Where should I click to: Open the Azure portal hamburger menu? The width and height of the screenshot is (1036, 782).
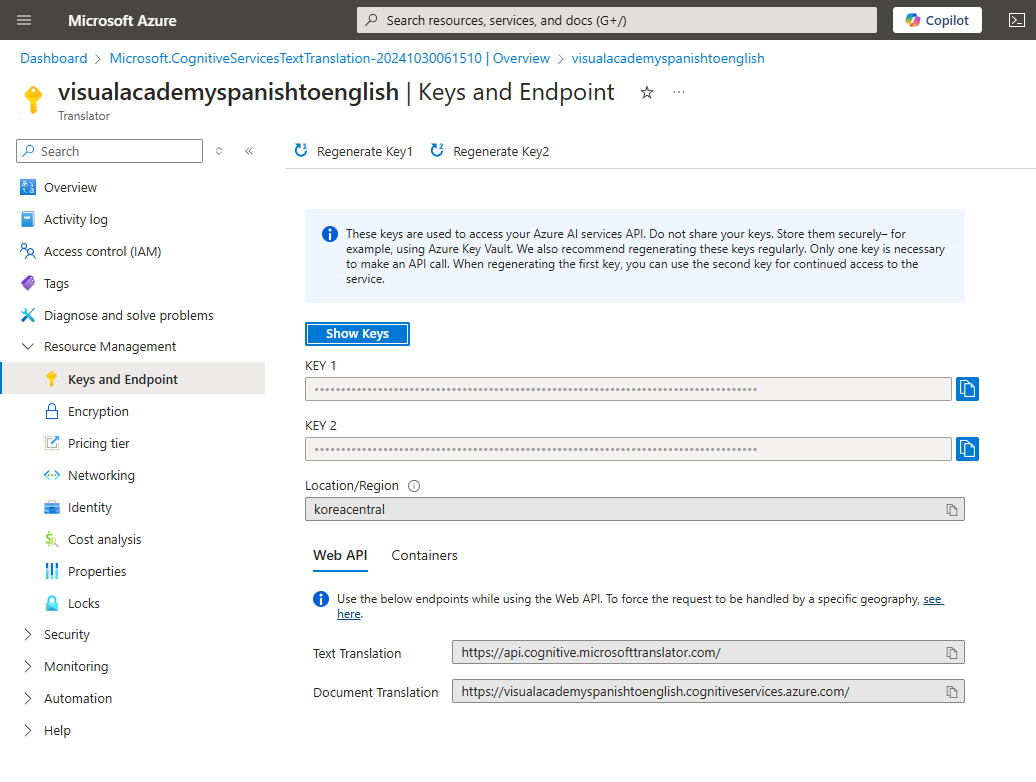click(x=24, y=20)
